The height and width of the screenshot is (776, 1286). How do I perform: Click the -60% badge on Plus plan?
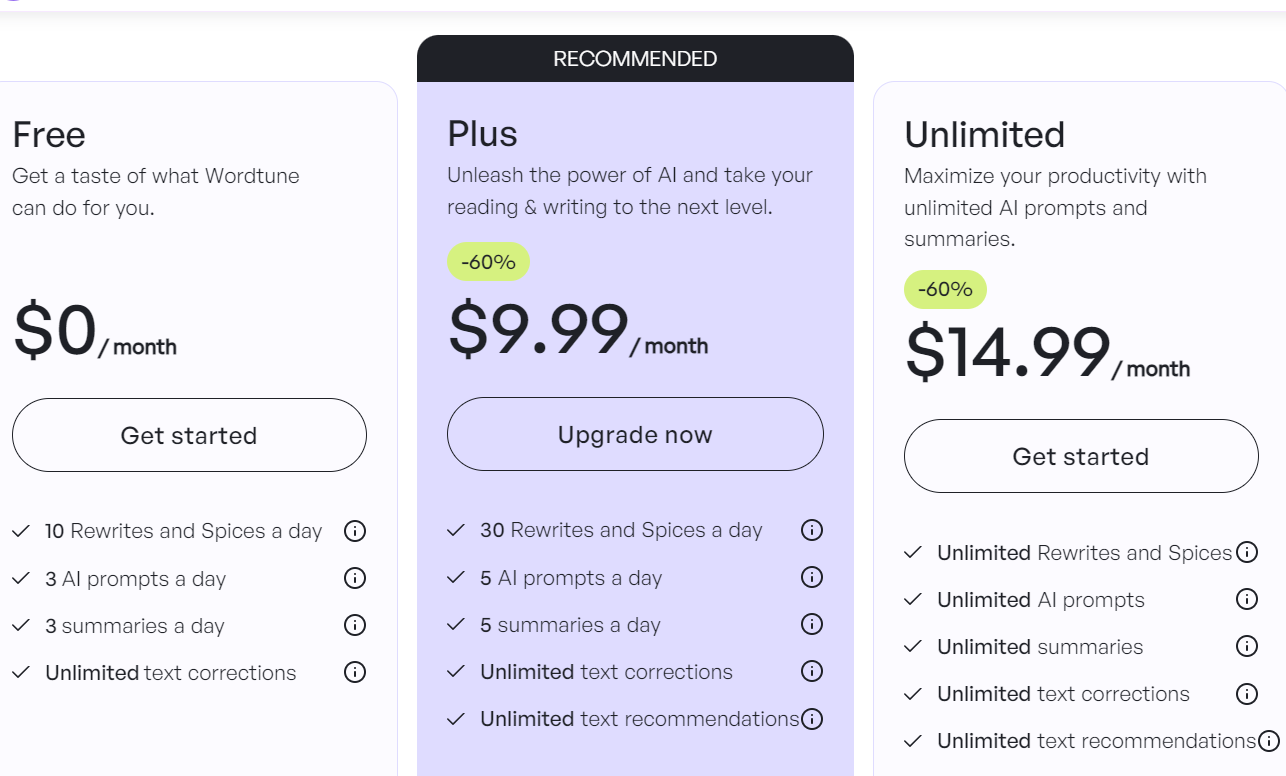click(x=488, y=262)
